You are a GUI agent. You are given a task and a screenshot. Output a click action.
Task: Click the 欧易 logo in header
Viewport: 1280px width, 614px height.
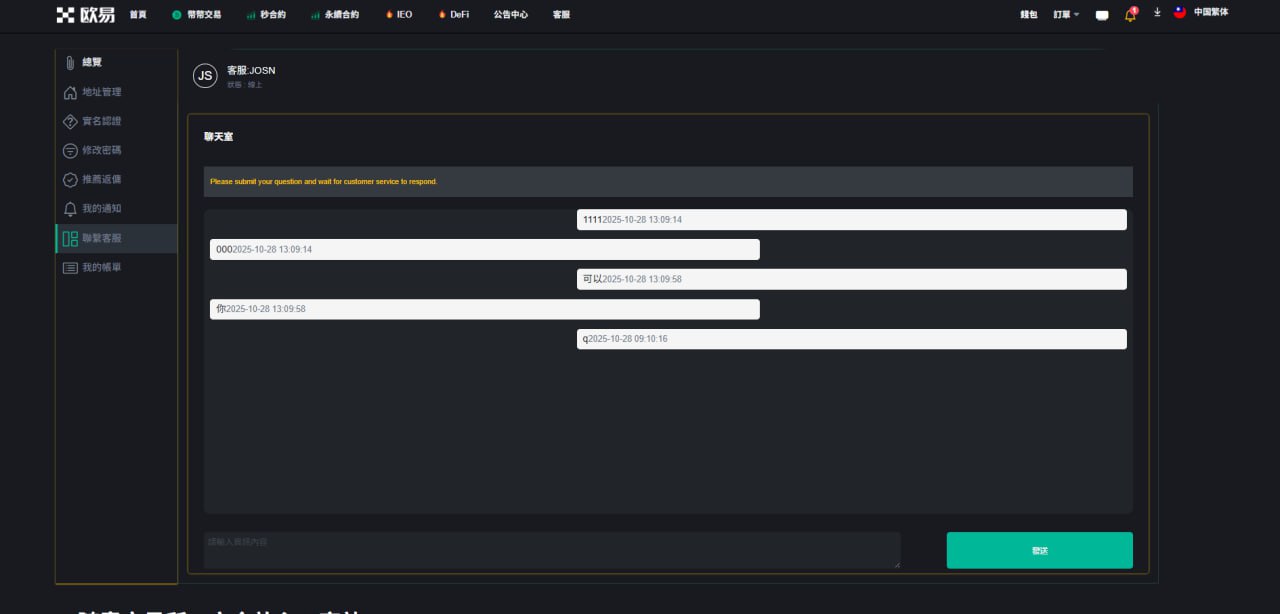pos(85,15)
